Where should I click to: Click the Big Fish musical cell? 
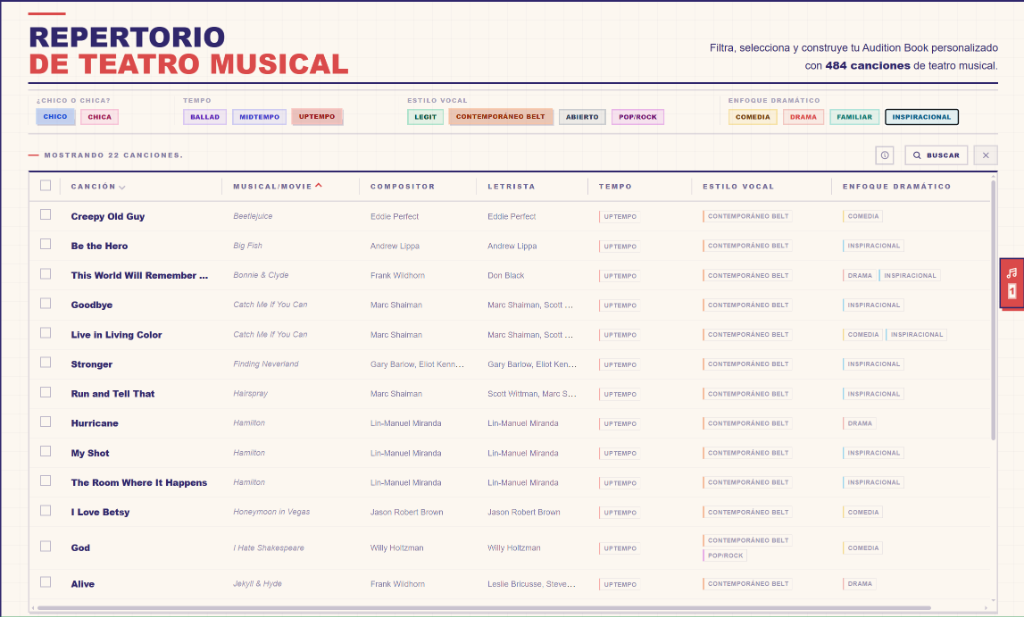pos(248,246)
